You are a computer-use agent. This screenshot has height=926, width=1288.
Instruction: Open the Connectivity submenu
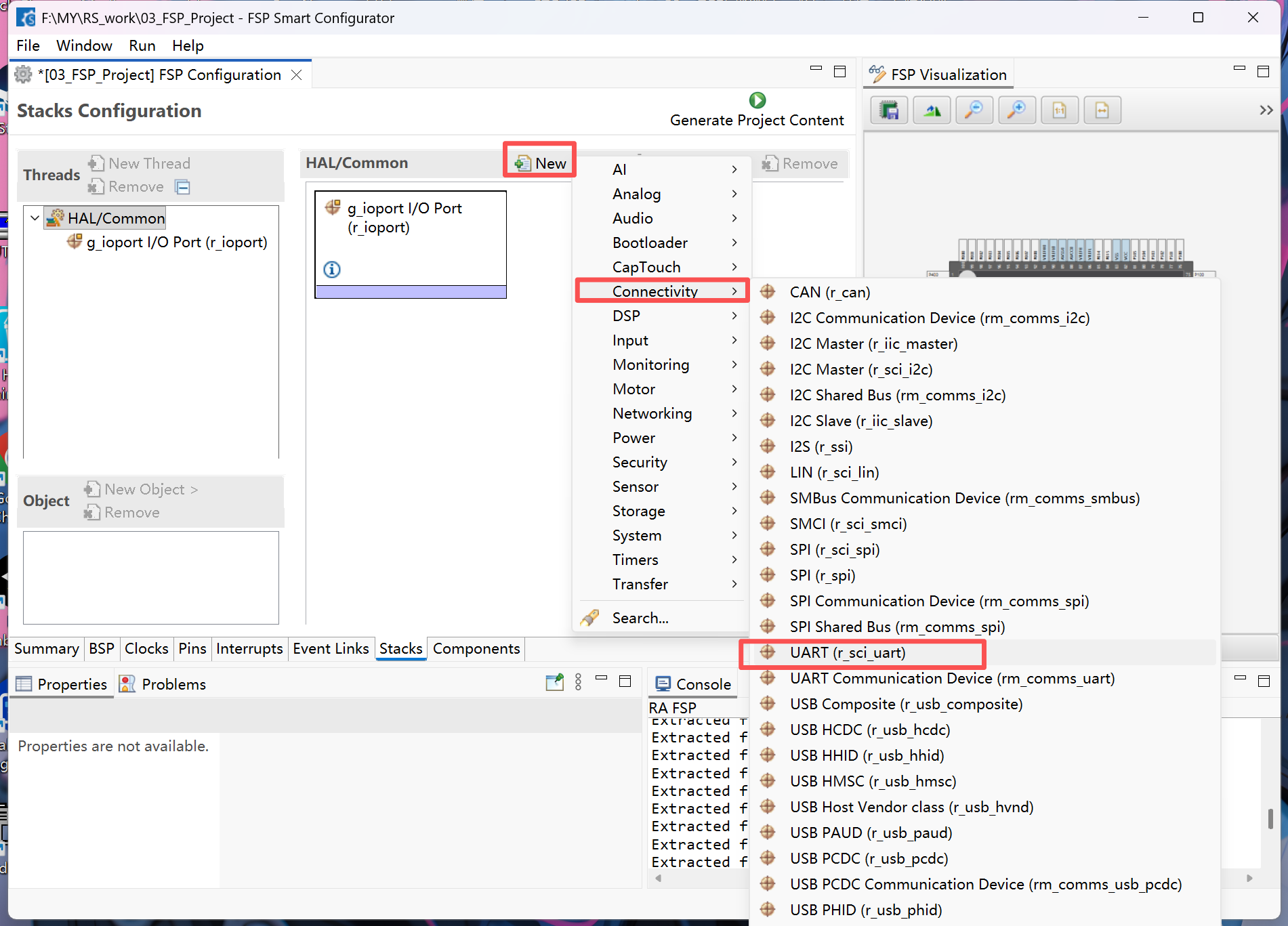[x=661, y=291]
